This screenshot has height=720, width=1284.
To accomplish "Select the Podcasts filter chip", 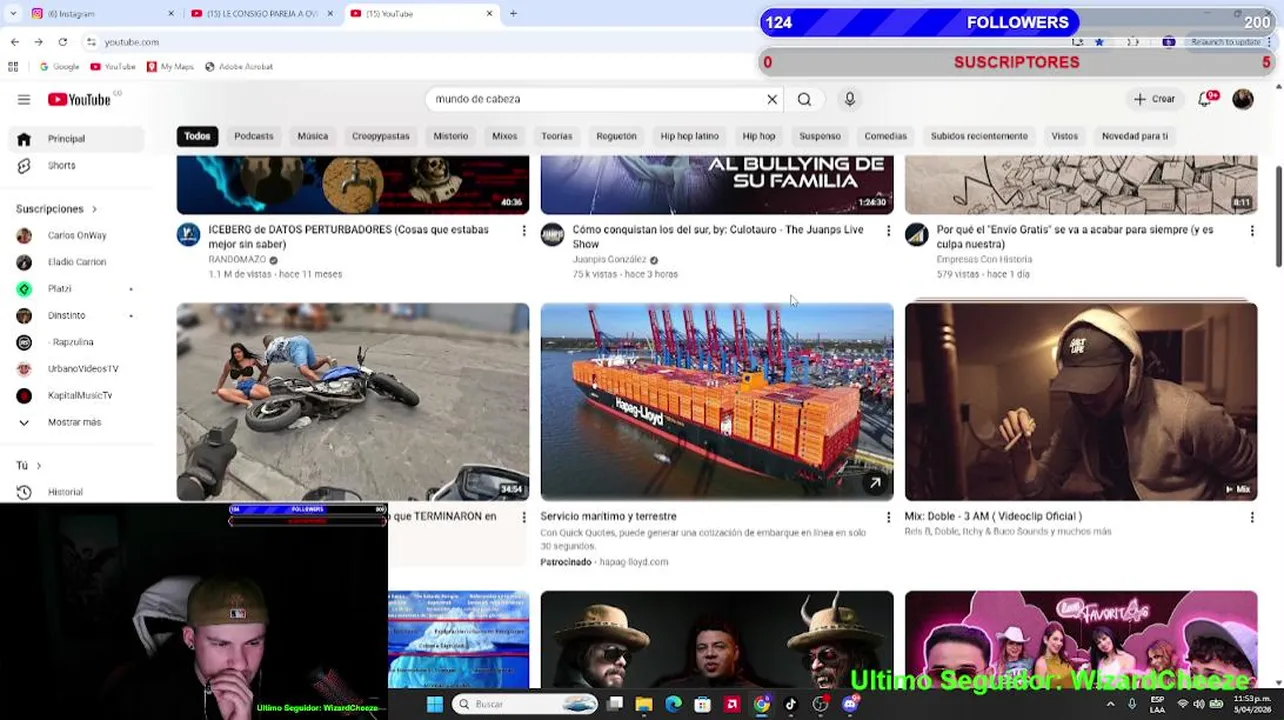I will point(253,136).
